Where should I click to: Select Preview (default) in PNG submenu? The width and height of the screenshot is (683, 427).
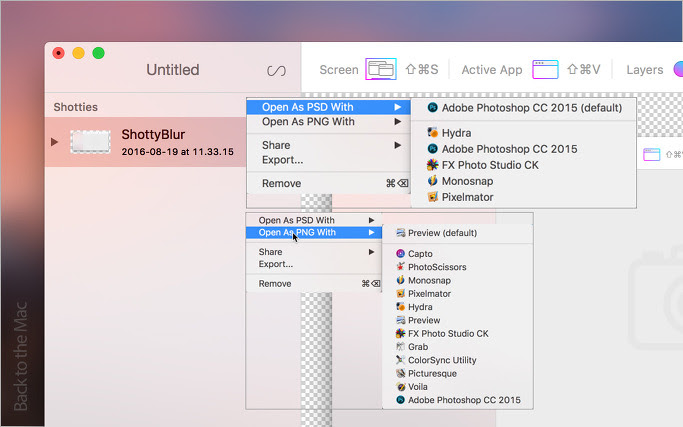click(457, 233)
